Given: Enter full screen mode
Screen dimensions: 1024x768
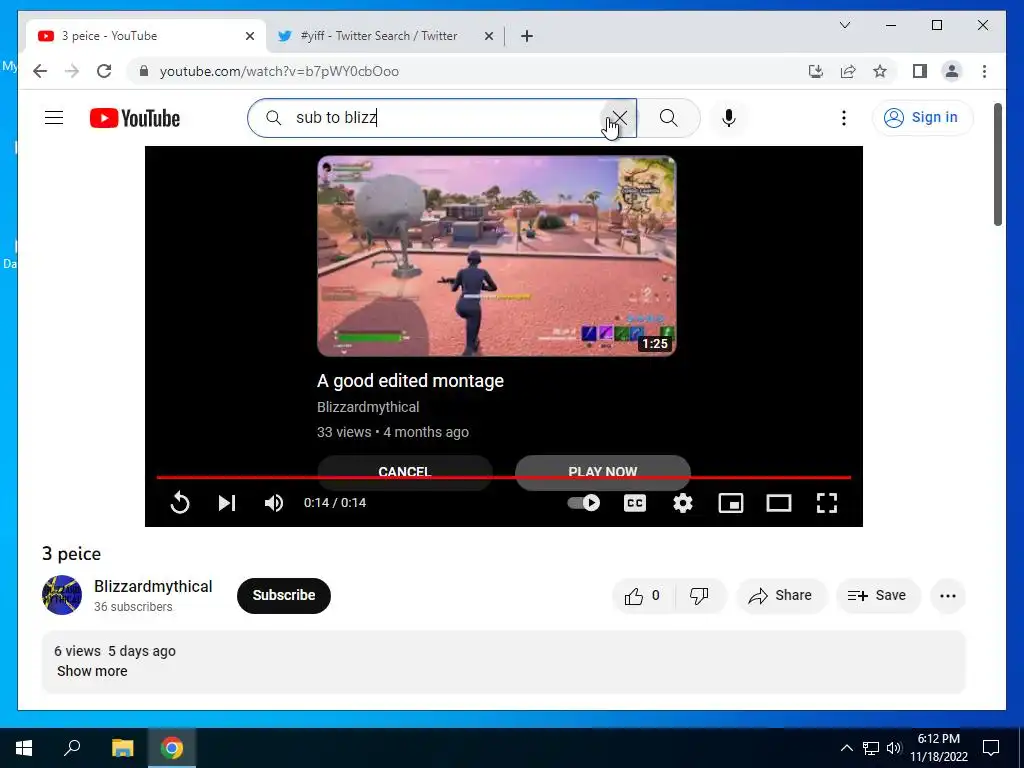Looking at the screenshot, I should coord(827,503).
